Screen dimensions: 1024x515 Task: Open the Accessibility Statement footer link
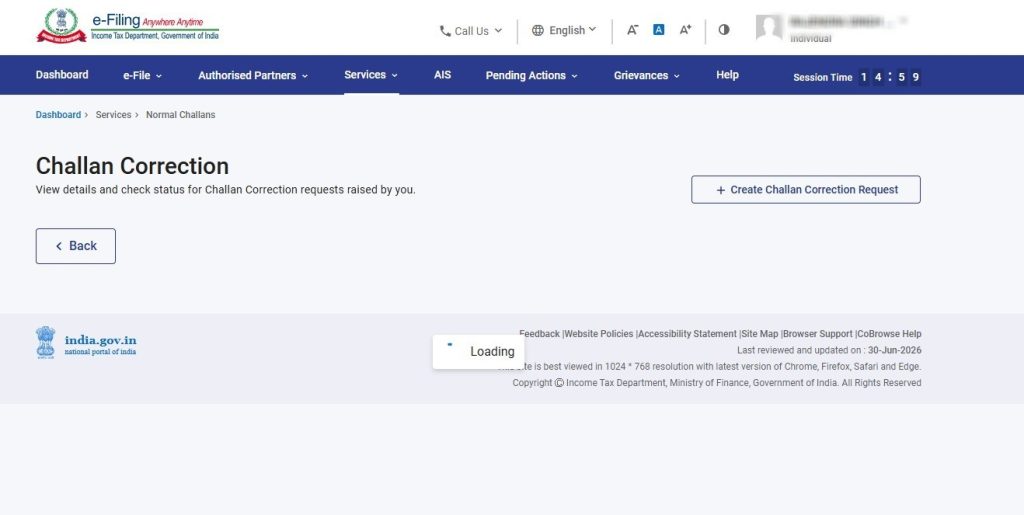point(687,334)
